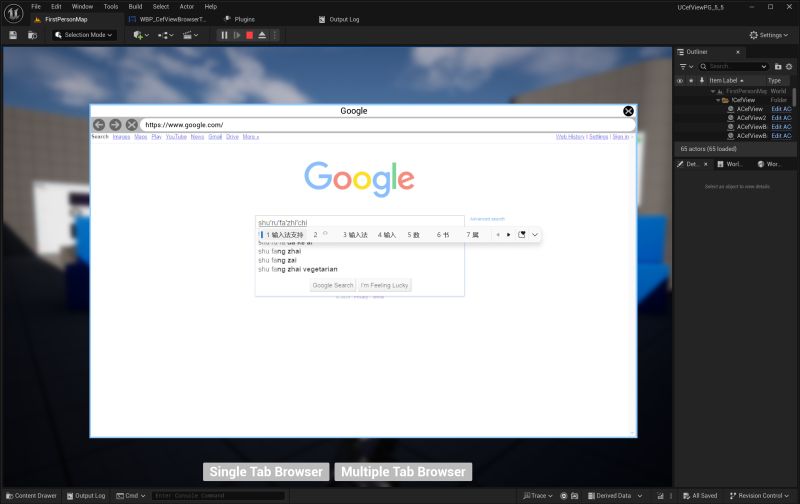Screen dimensions: 800x504
Task: Click Edit link for ACefView row
Action: point(781,109)
